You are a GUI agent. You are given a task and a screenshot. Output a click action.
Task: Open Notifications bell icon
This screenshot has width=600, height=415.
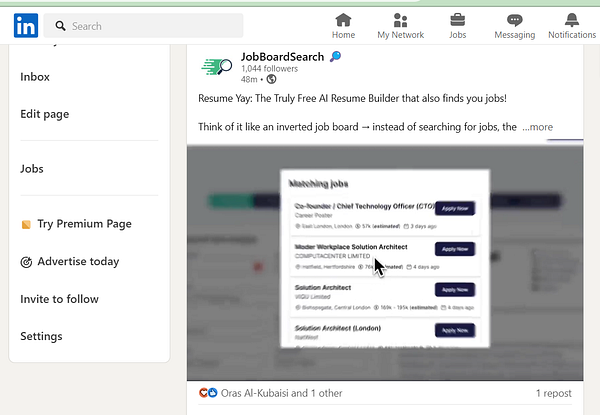click(572, 20)
